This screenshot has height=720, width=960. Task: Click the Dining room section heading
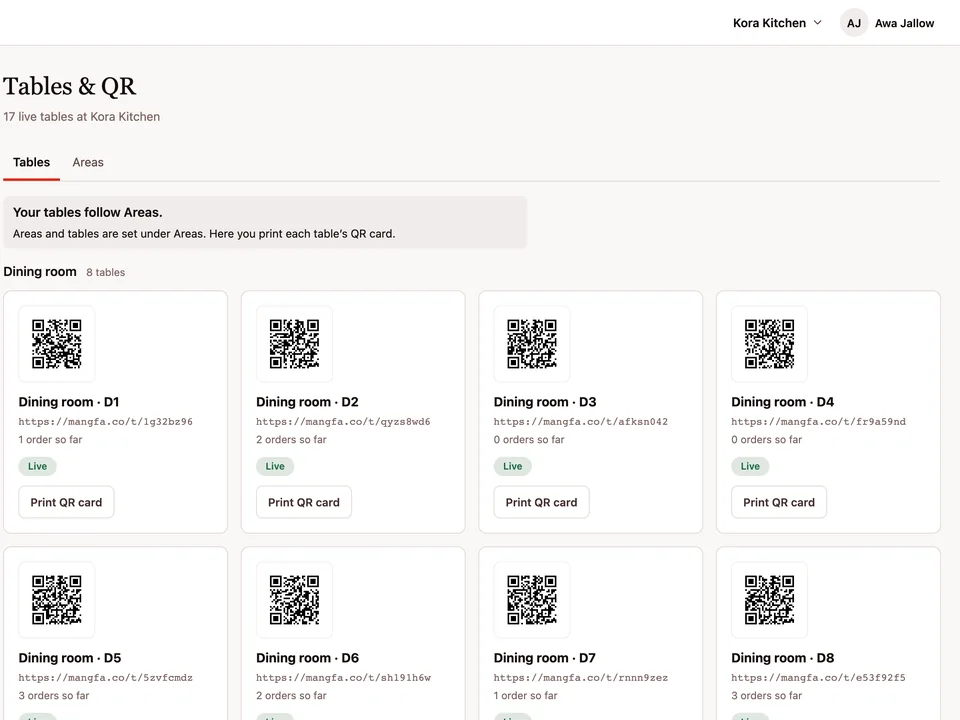tap(40, 271)
